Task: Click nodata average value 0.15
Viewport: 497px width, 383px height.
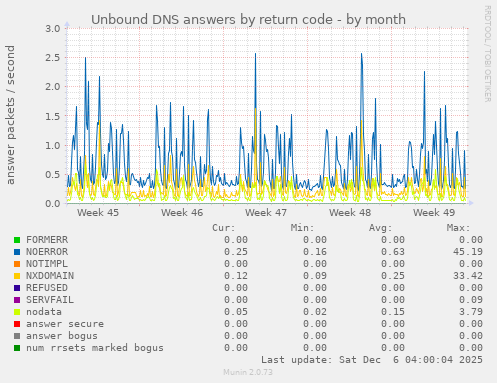Action: pos(393,312)
